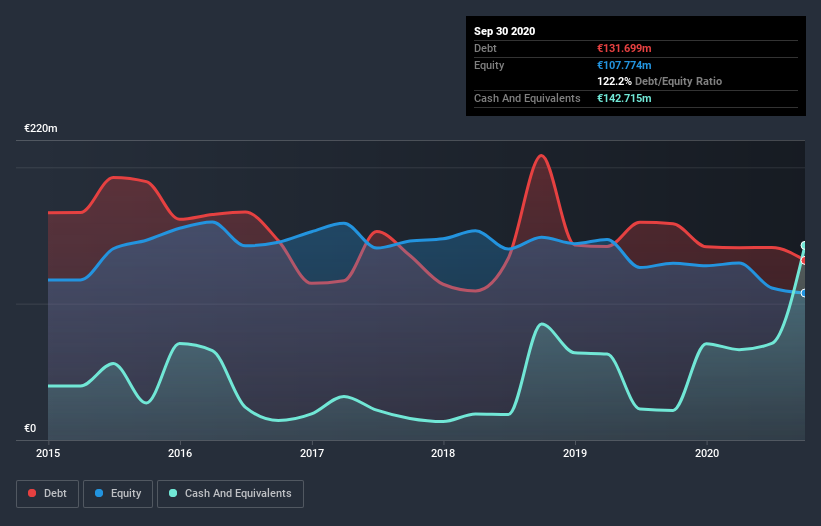Click the €142.715m cash value
This screenshot has width=821, height=526.
624,98
